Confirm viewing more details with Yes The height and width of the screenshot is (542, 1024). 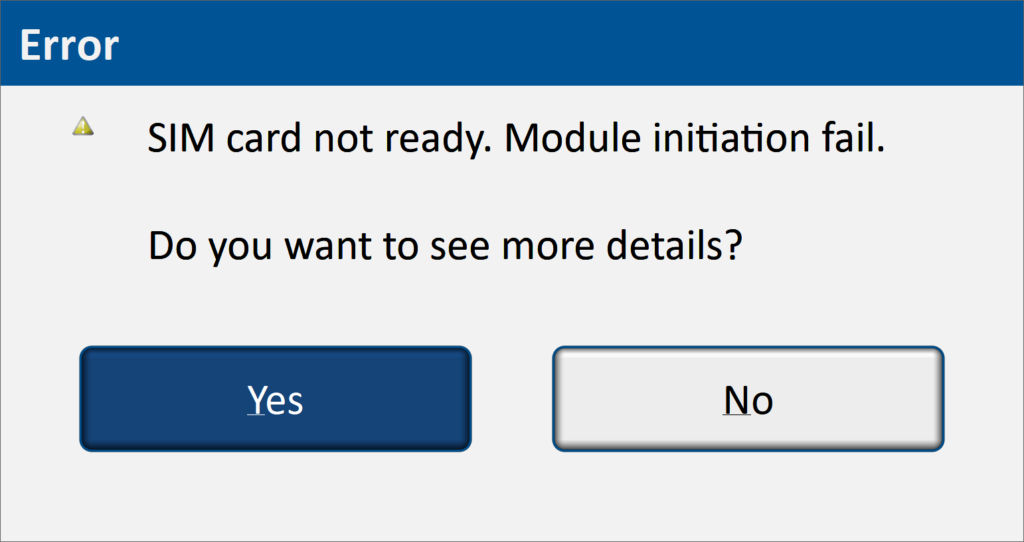tap(275, 399)
